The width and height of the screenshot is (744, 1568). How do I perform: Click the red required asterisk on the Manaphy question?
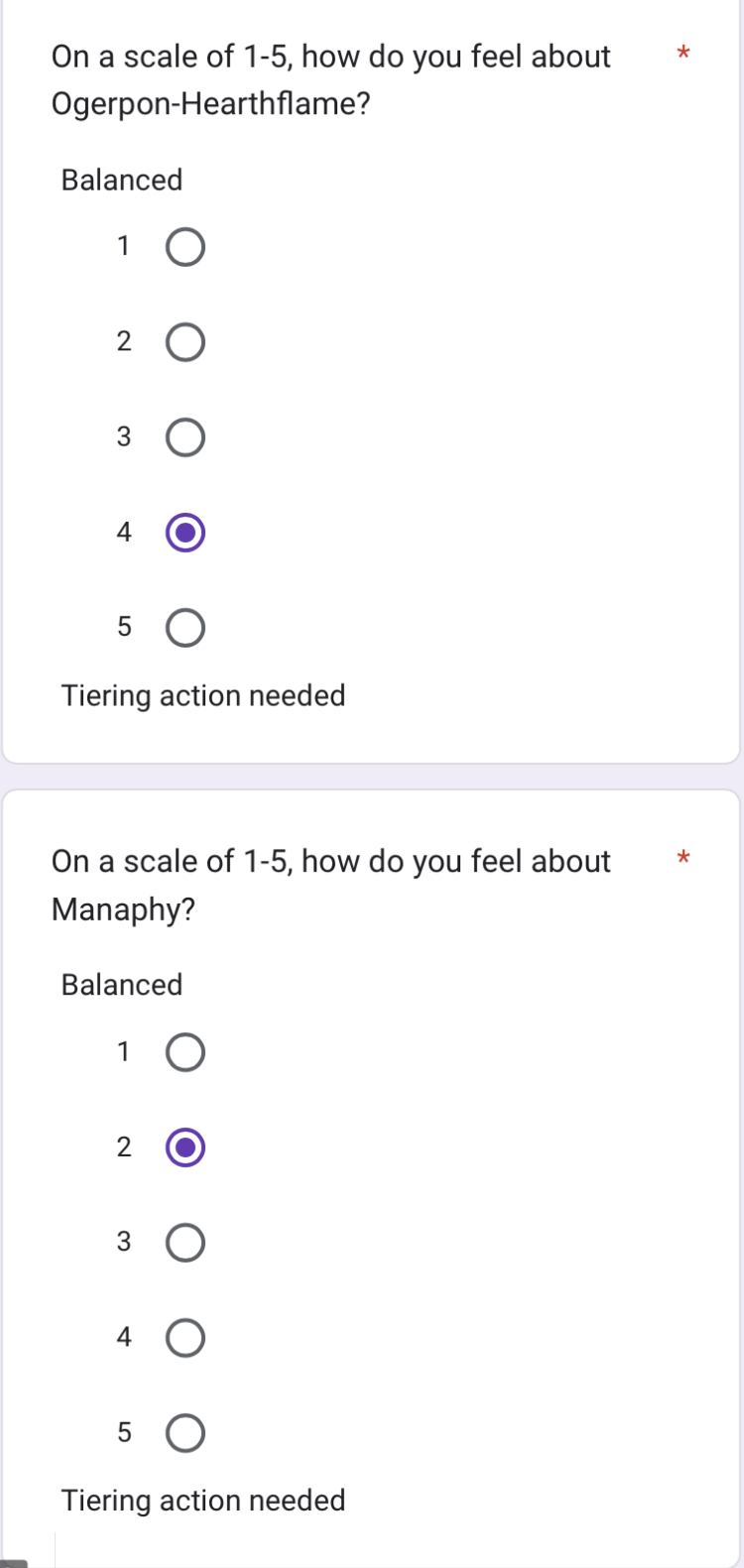coord(682,858)
